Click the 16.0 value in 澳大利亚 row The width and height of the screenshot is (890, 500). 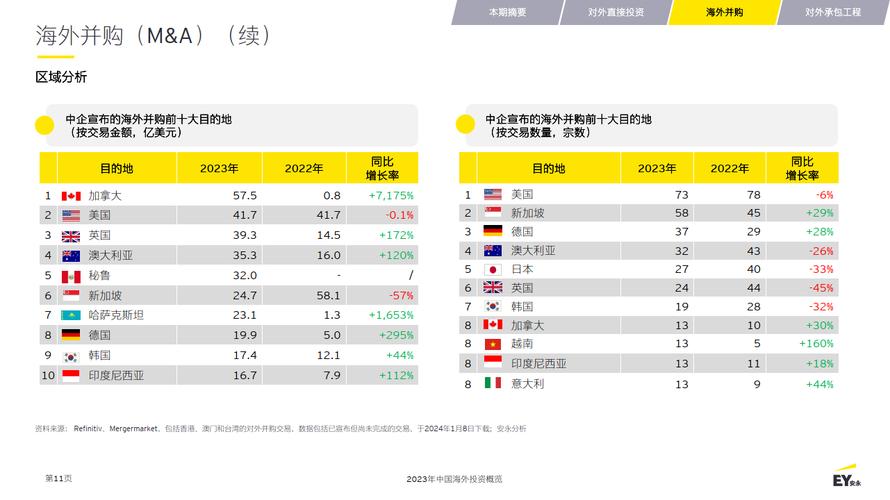click(329, 256)
